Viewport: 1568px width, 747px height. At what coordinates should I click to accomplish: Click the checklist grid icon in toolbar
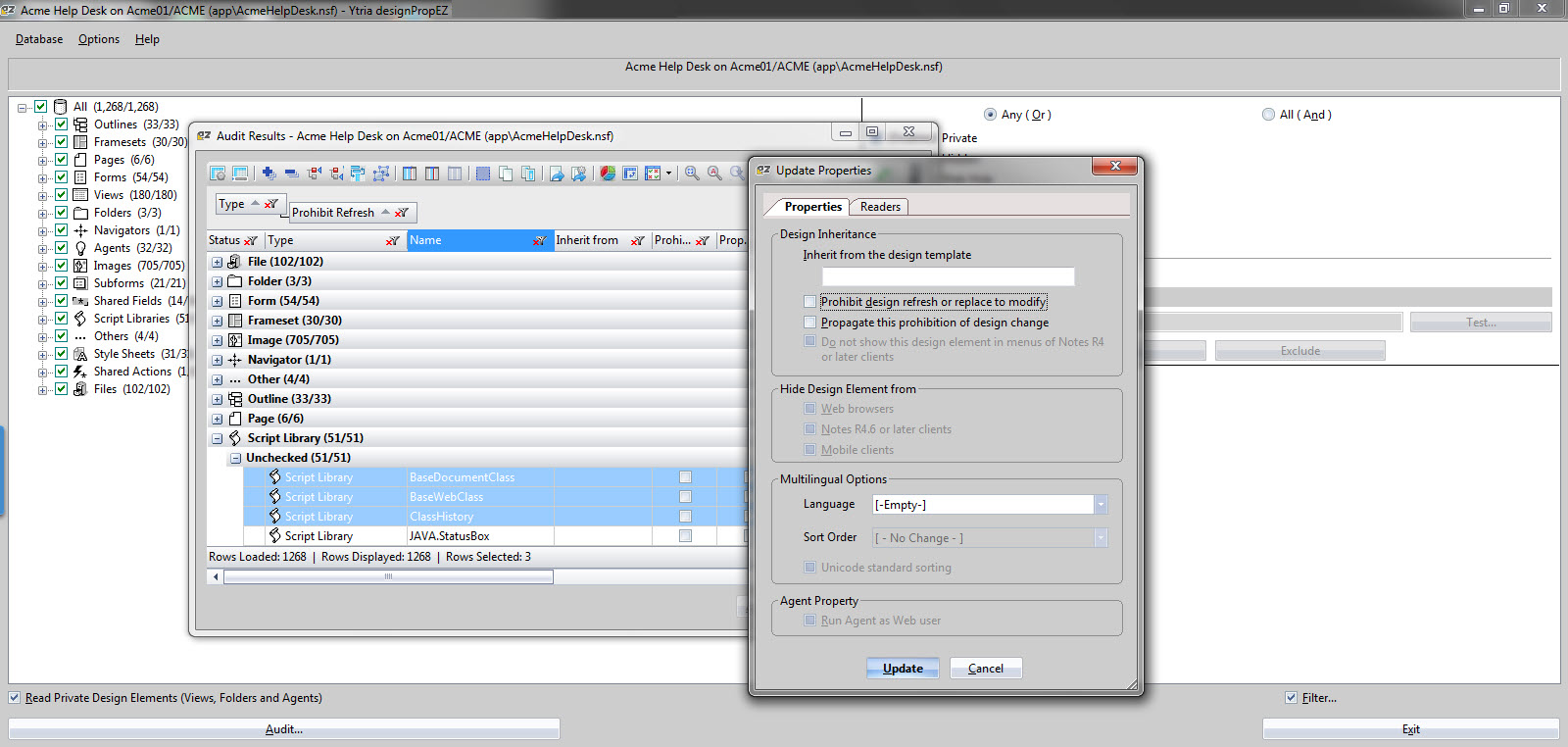pyautogui.click(x=653, y=174)
